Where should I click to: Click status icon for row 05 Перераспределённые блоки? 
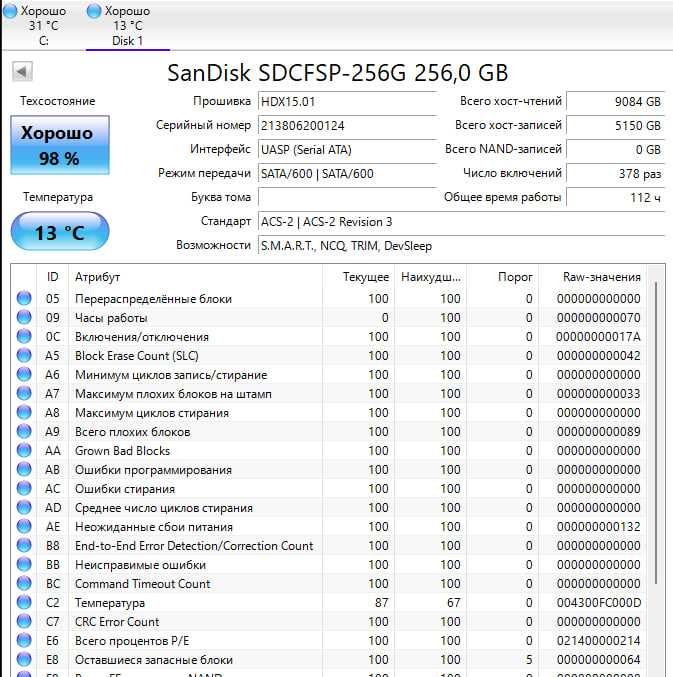pyautogui.click(x=24, y=298)
